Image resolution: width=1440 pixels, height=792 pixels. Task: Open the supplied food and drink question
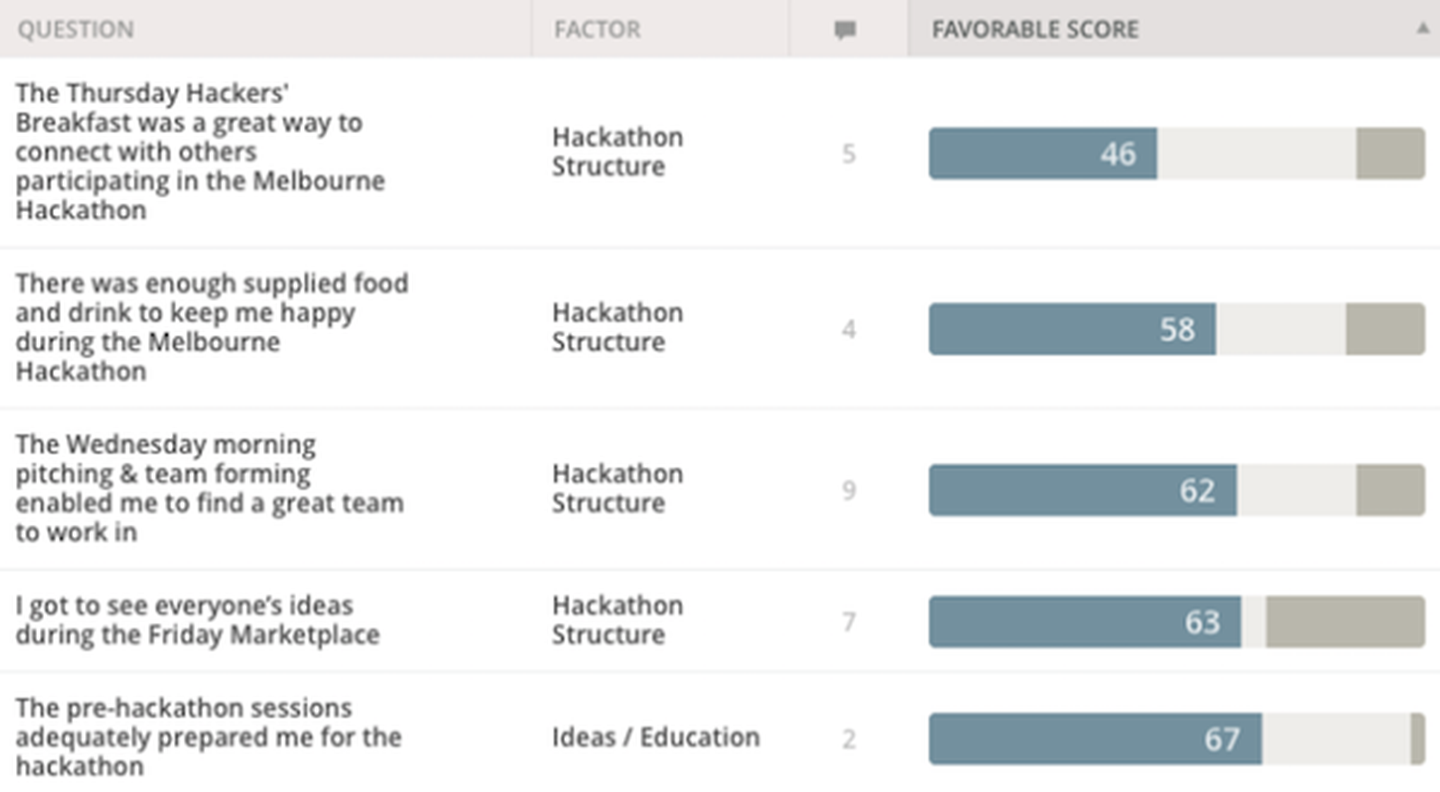pyautogui.click(x=211, y=327)
